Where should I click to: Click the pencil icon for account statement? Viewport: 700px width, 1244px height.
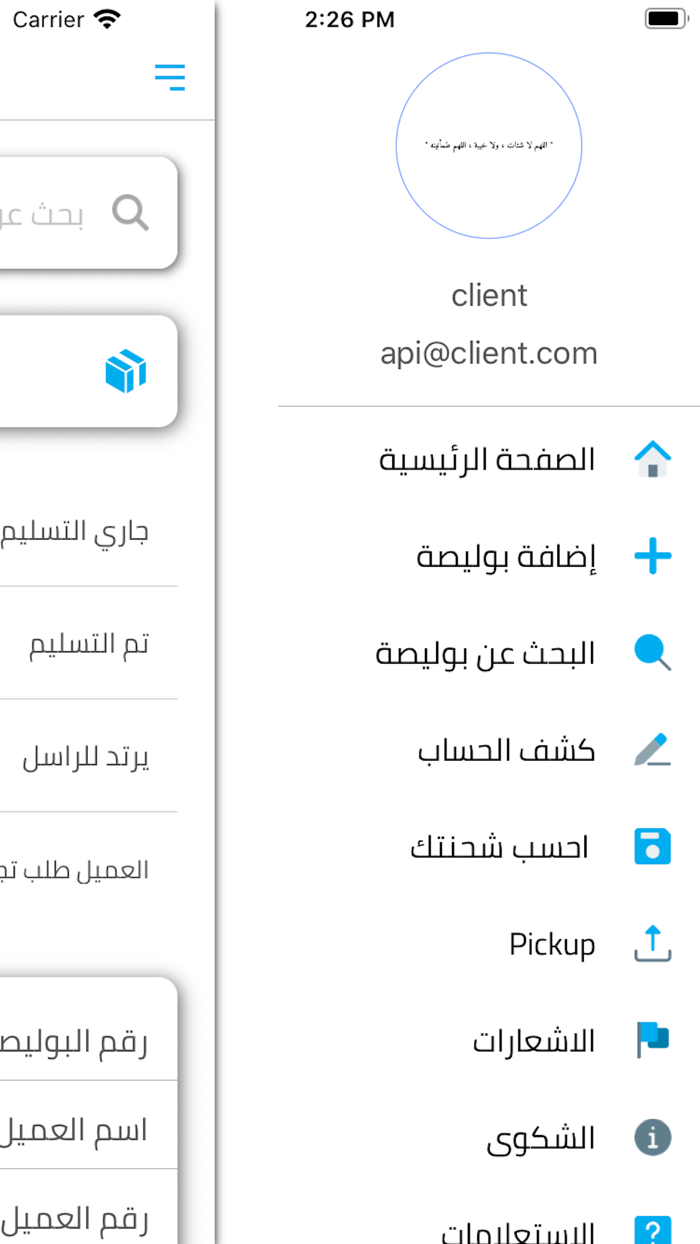(x=652, y=750)
